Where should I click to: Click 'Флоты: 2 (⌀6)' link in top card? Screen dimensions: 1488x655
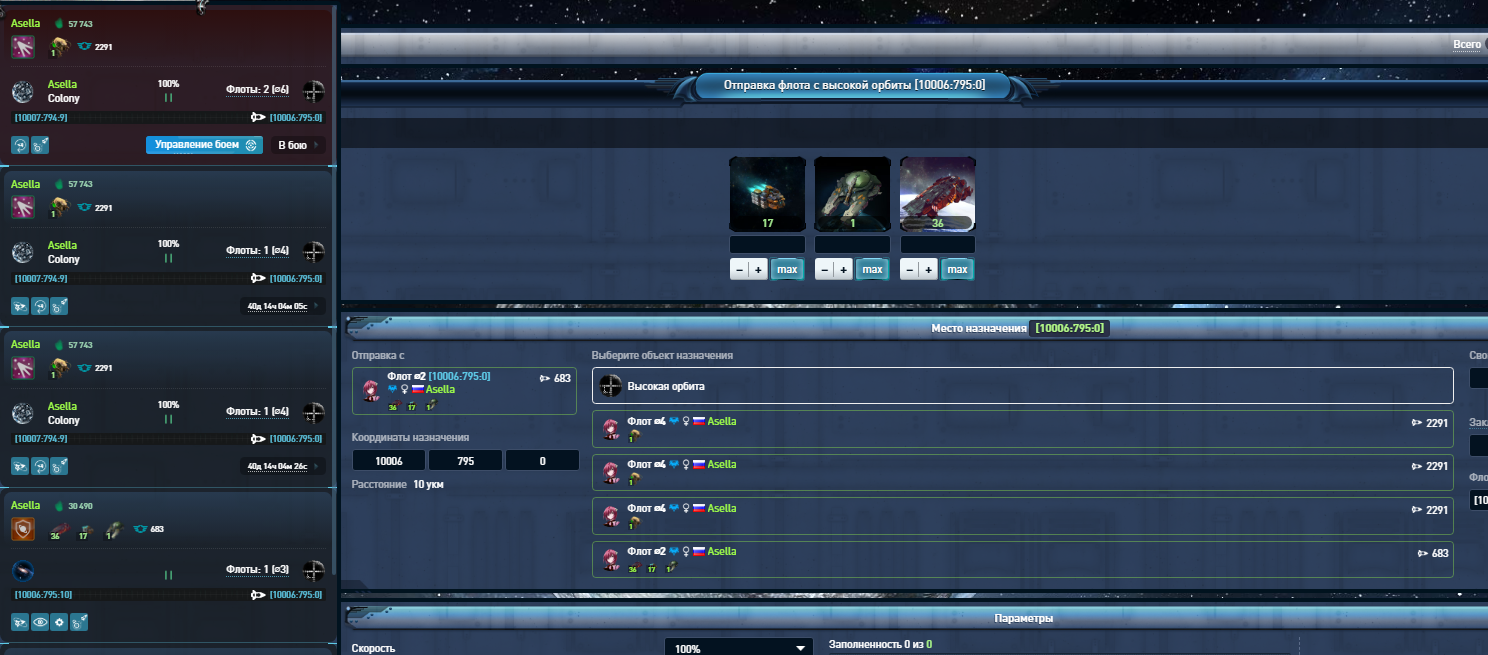(x=257, y=90)
